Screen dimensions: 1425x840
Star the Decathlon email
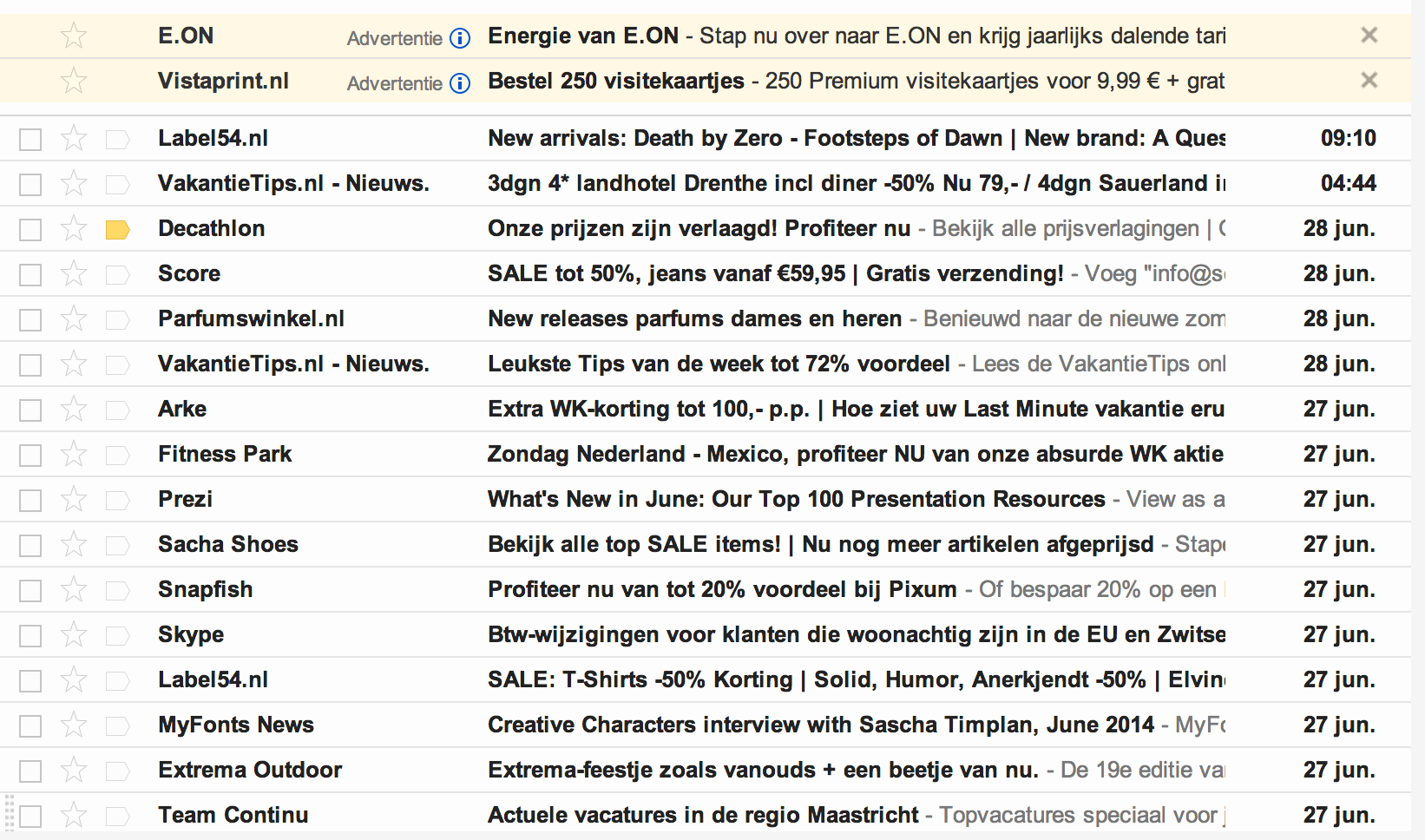[74, 228]
